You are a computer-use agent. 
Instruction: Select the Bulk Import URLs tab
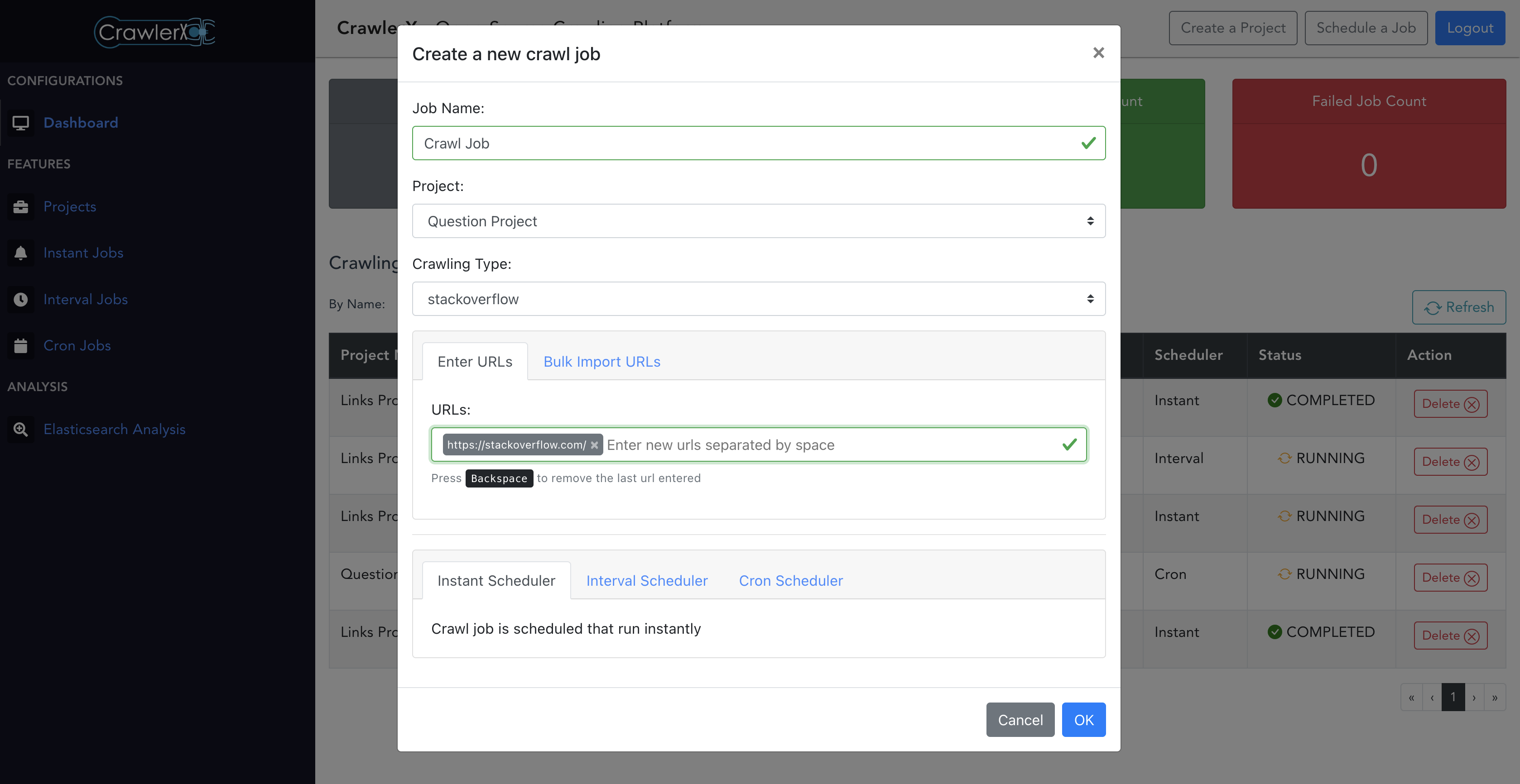(602, 361)
